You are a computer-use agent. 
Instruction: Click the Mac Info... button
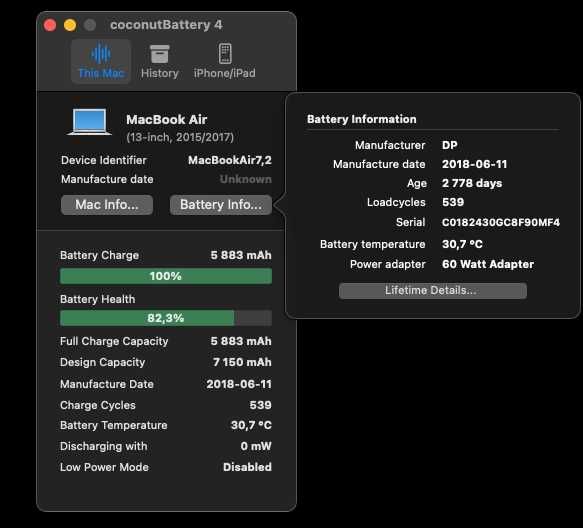(x=107, y=205)
